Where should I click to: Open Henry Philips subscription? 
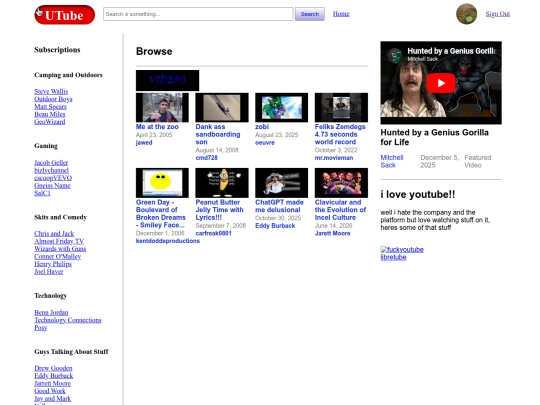[53, 264]
